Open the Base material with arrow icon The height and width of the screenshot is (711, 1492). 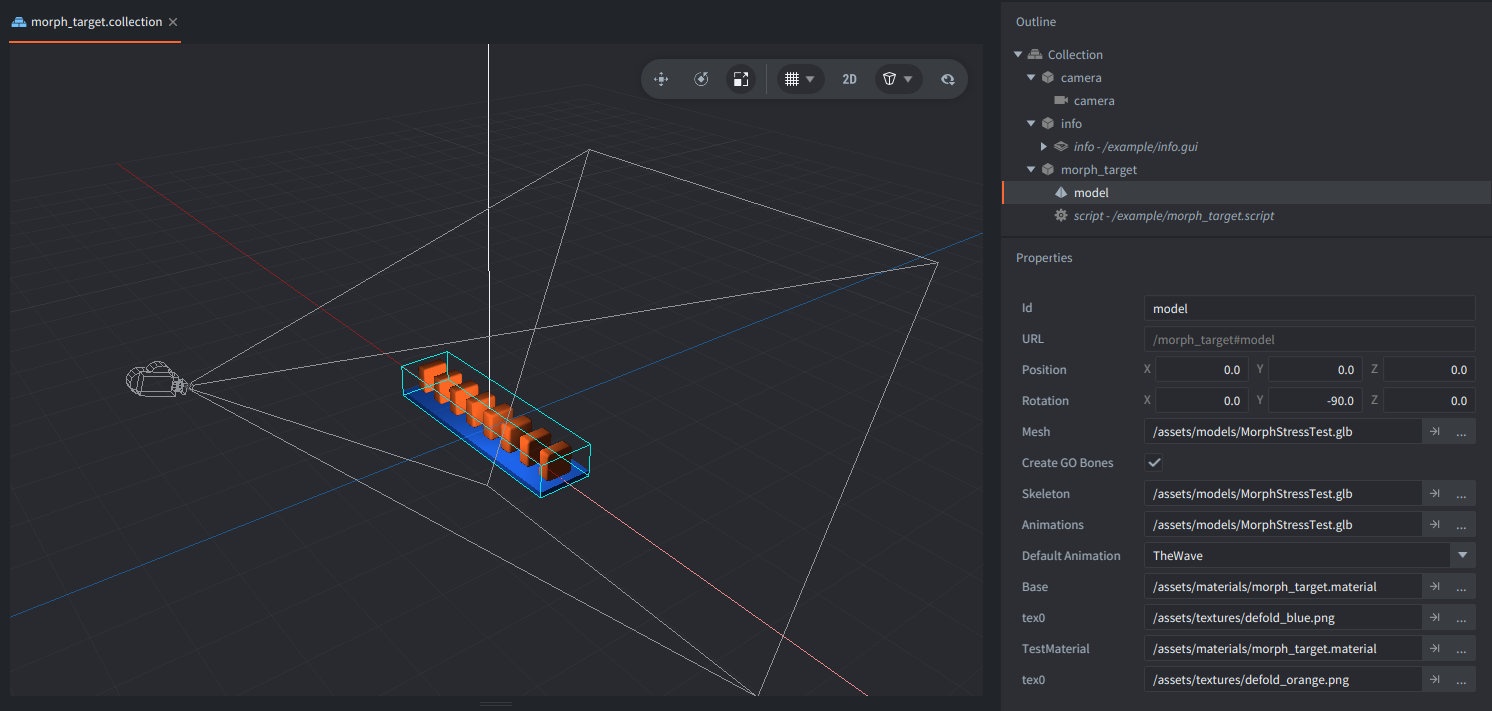coord(1435,587)
